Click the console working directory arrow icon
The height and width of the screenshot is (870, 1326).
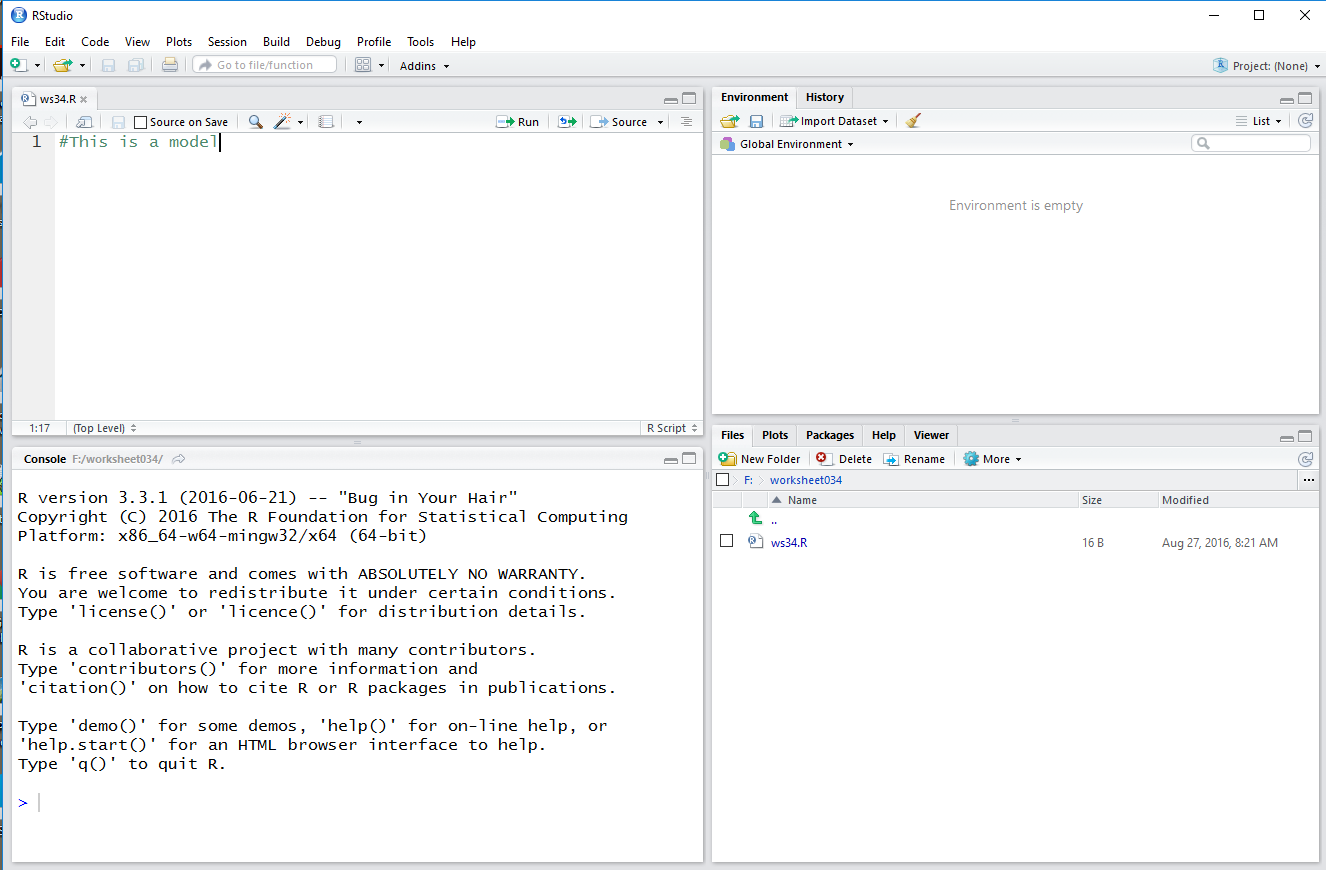[179, 459]
